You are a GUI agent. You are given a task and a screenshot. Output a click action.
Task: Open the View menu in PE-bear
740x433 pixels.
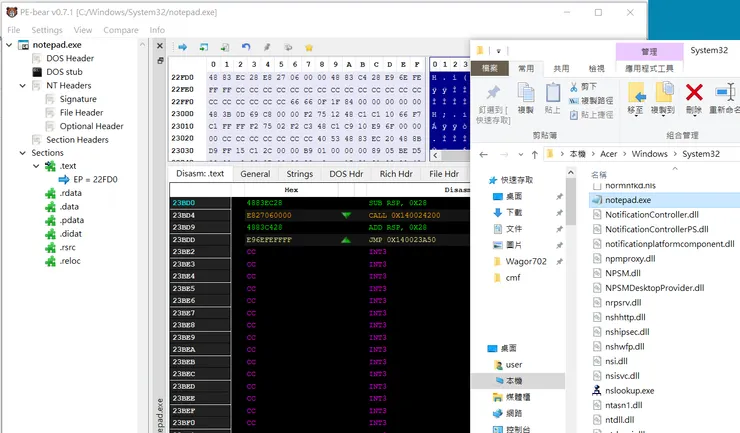(83, 30)
